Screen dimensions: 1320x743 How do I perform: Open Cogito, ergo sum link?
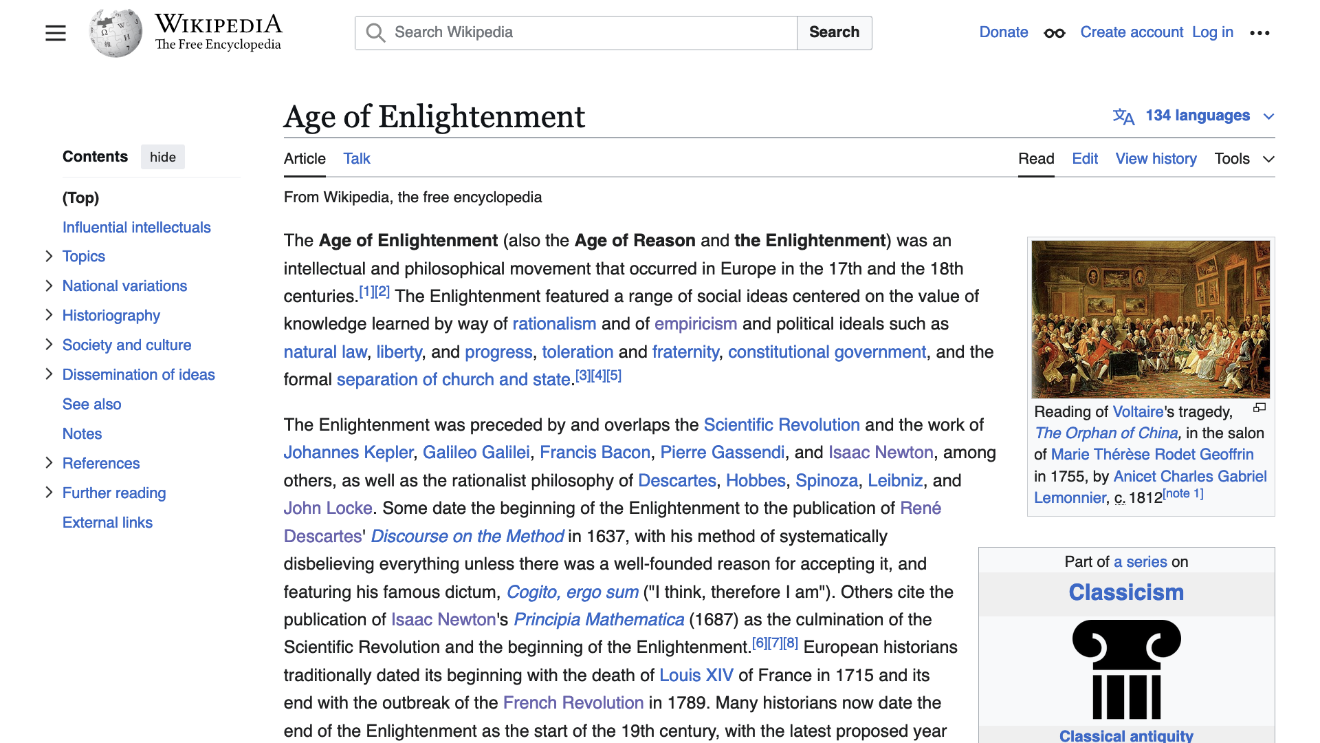point(573,592)
